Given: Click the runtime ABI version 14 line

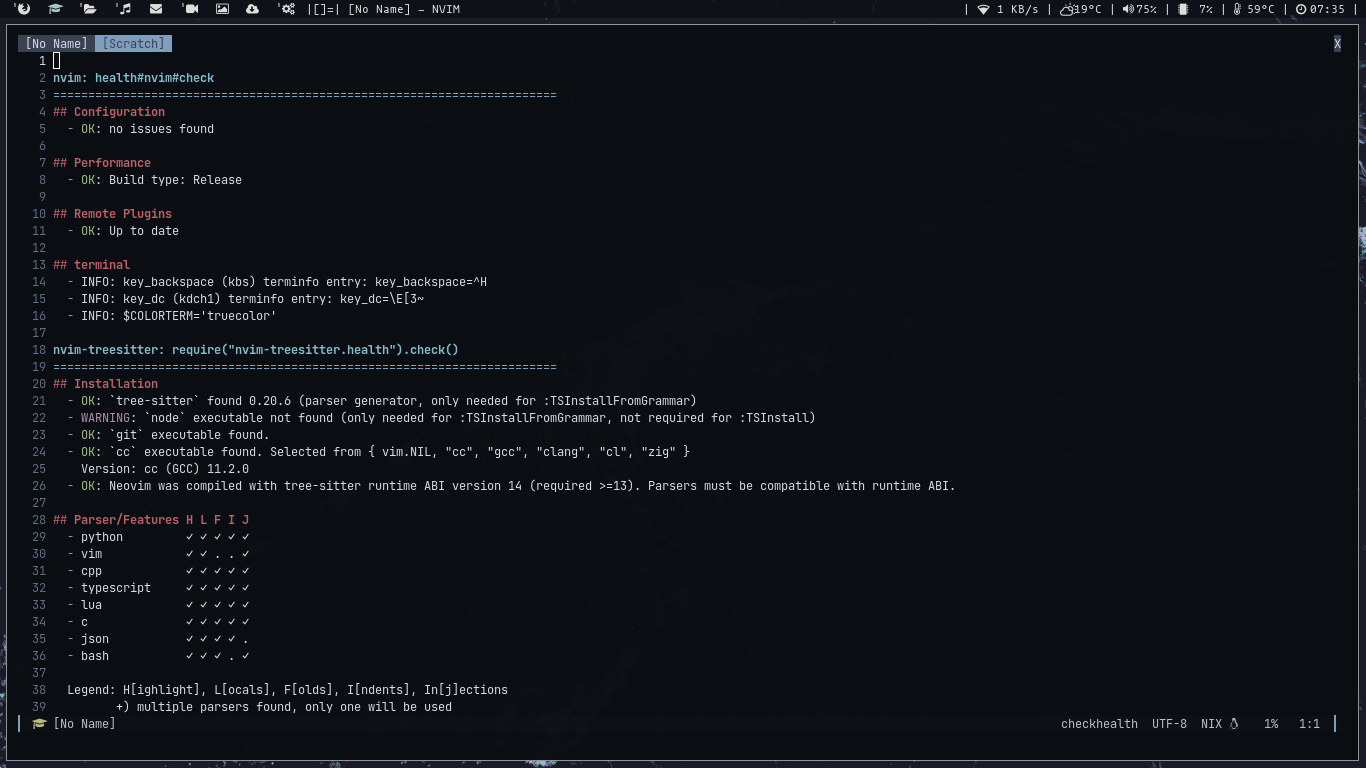Looking at the screenshot, I should point(511,486).
